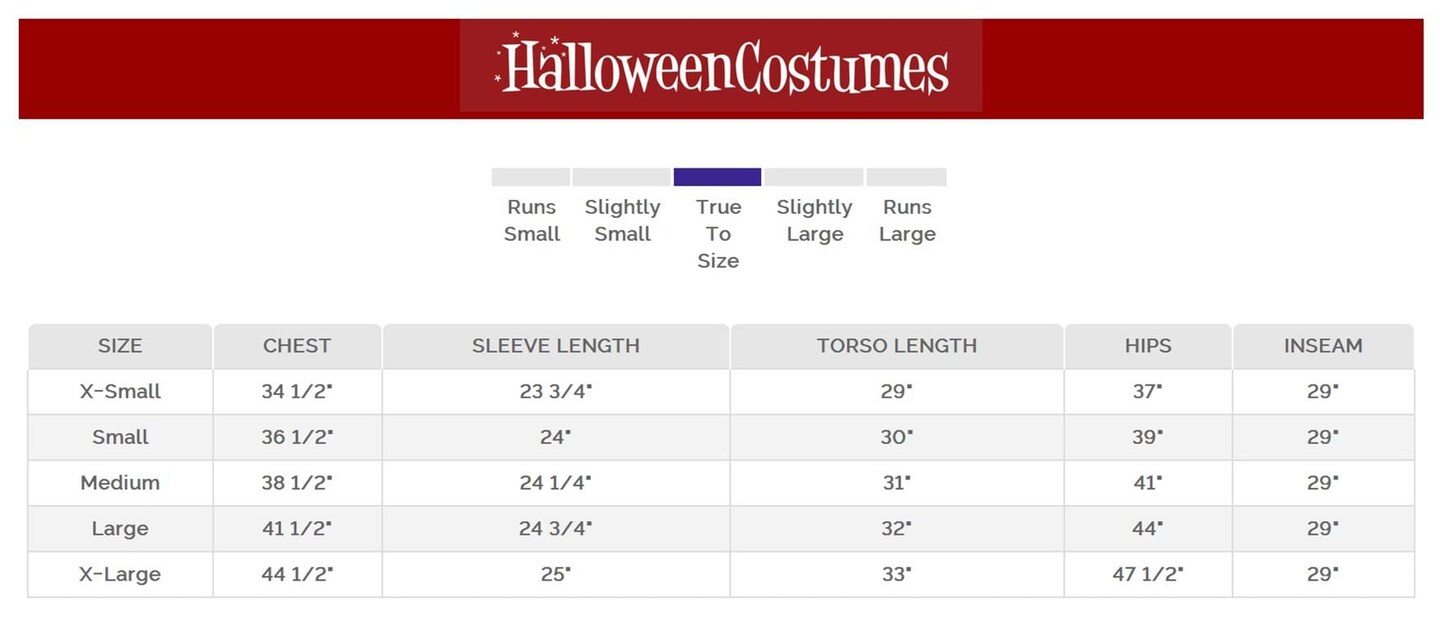Image resolution: width=1440 pixels, height=625 pixels.
Task: Click the INSEAM column header
Action: 1323,346
